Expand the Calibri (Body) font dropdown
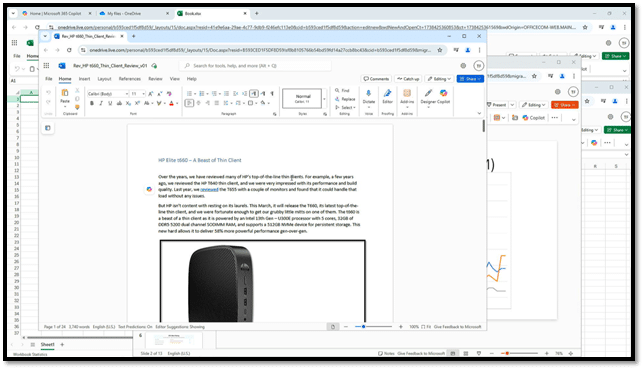644x370 pixels. click(108, 94)
